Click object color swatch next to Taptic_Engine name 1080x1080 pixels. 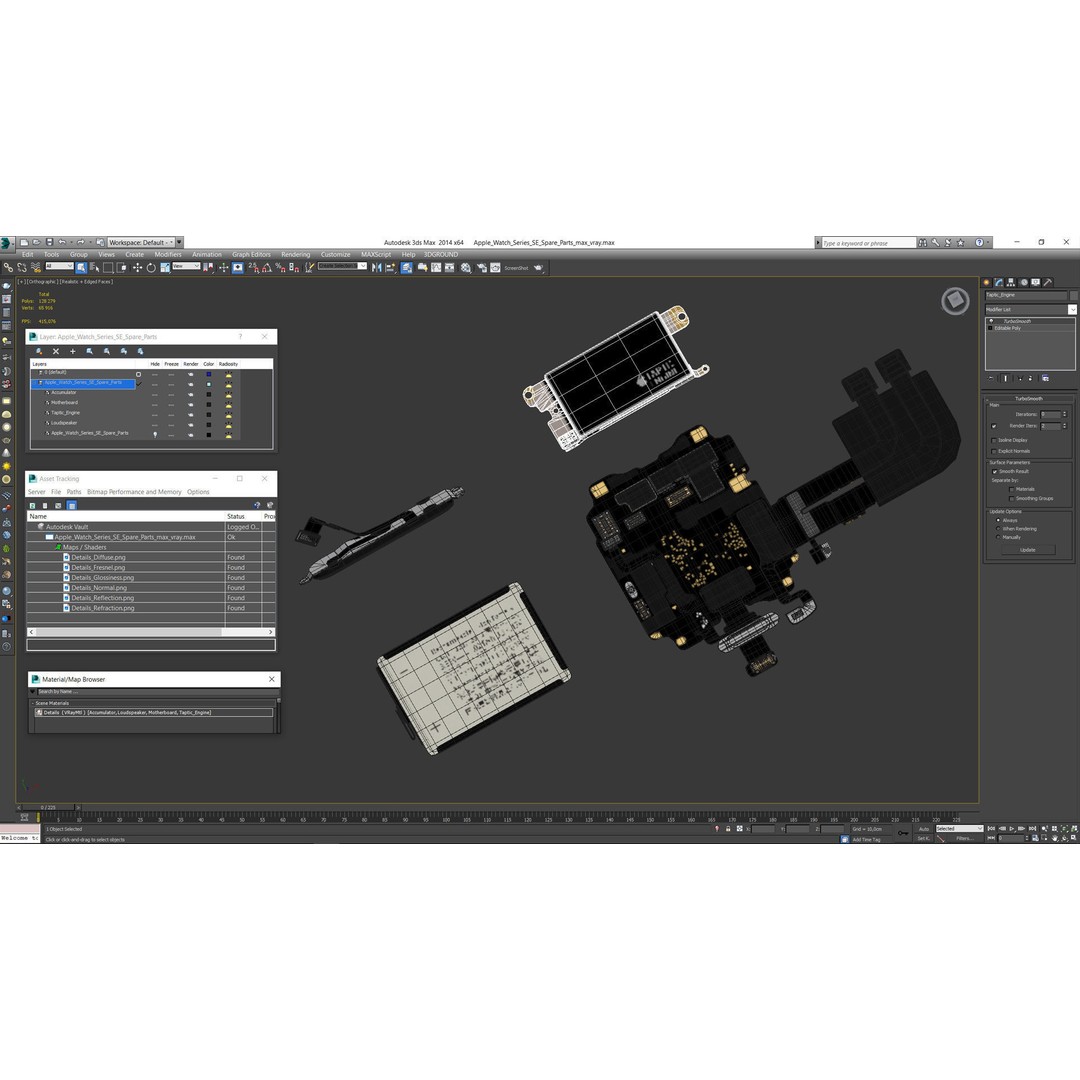click(1074, 295)
